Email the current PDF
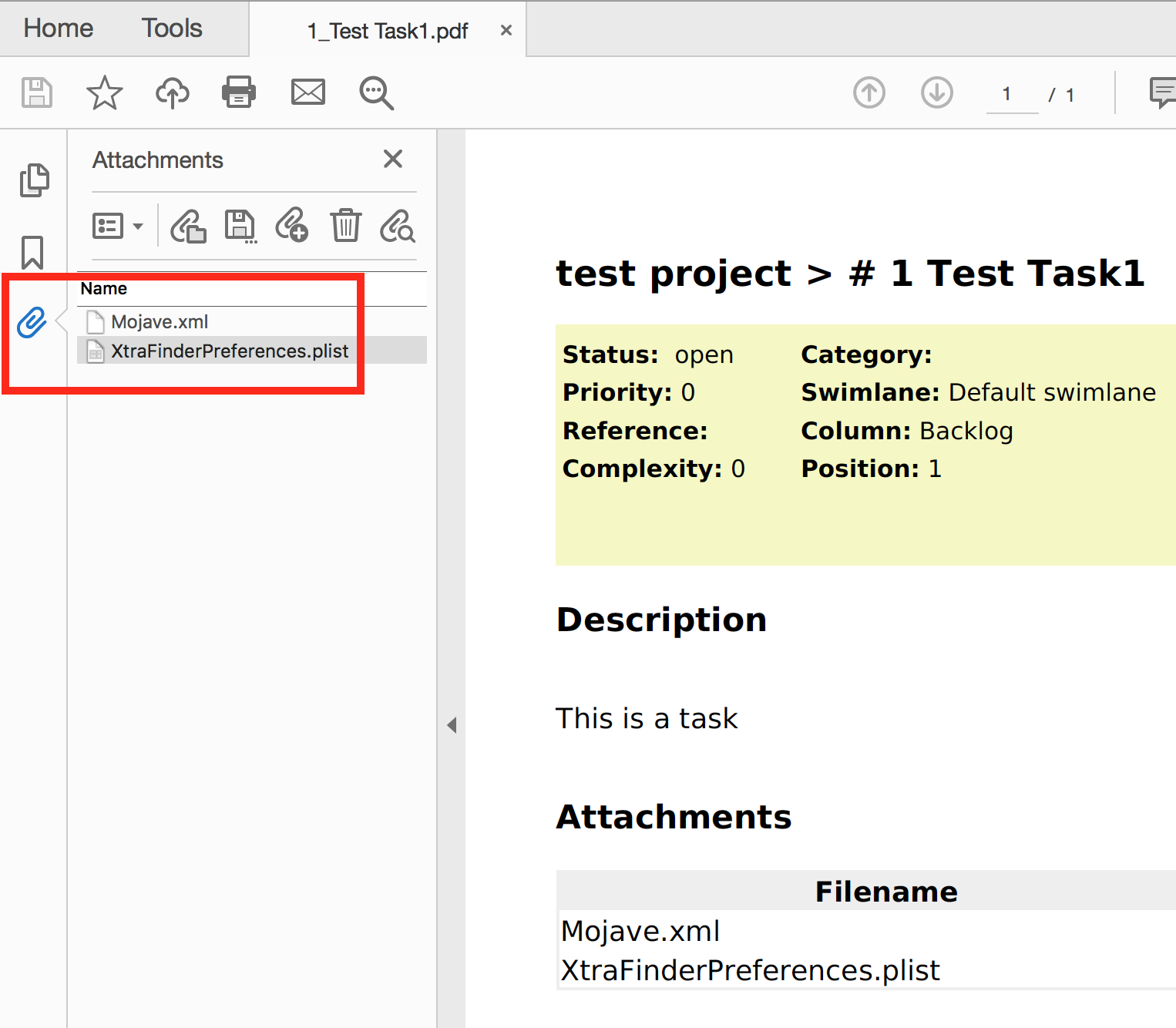This screenshot has height=1028, width=1176. tap(307, 92)
